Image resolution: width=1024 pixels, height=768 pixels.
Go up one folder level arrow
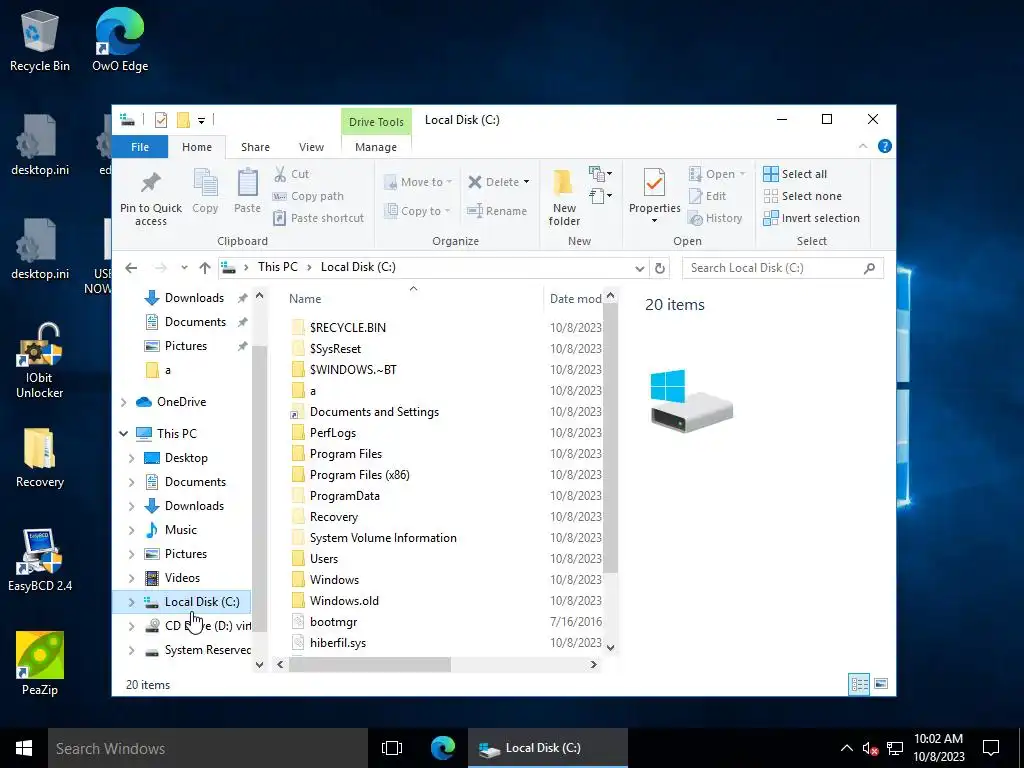[205, 268]
